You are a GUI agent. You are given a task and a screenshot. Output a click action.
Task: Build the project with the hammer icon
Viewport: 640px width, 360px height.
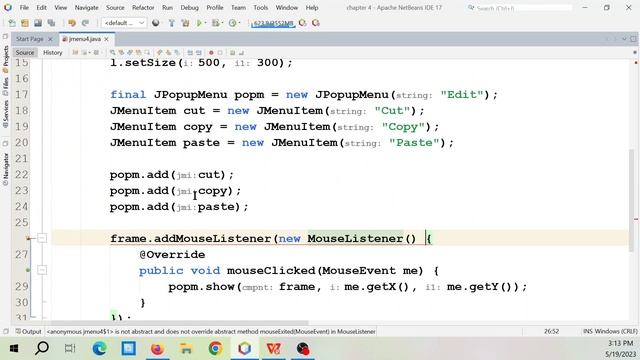(171, 23)
